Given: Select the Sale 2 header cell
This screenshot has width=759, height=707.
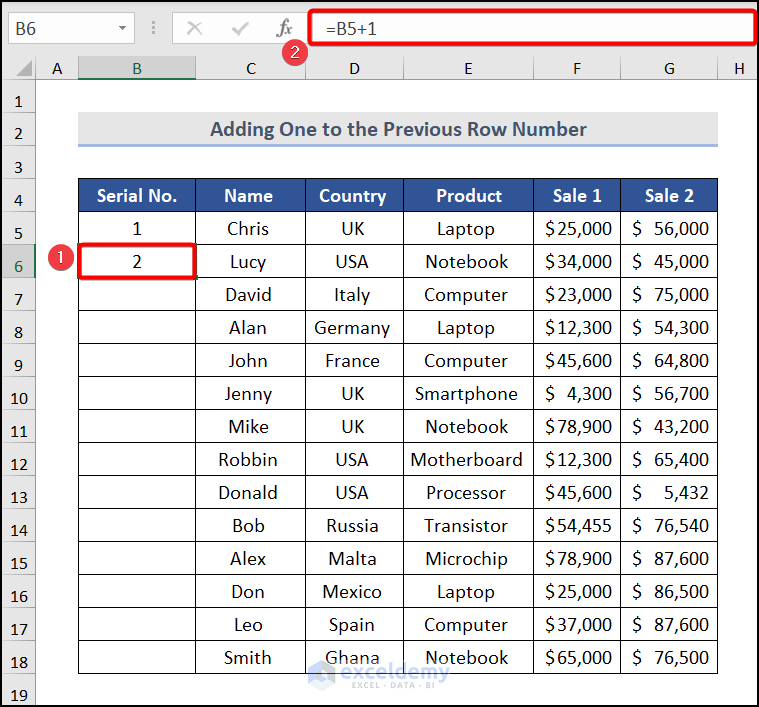Looking at the screenshot, I should (669, 196).
